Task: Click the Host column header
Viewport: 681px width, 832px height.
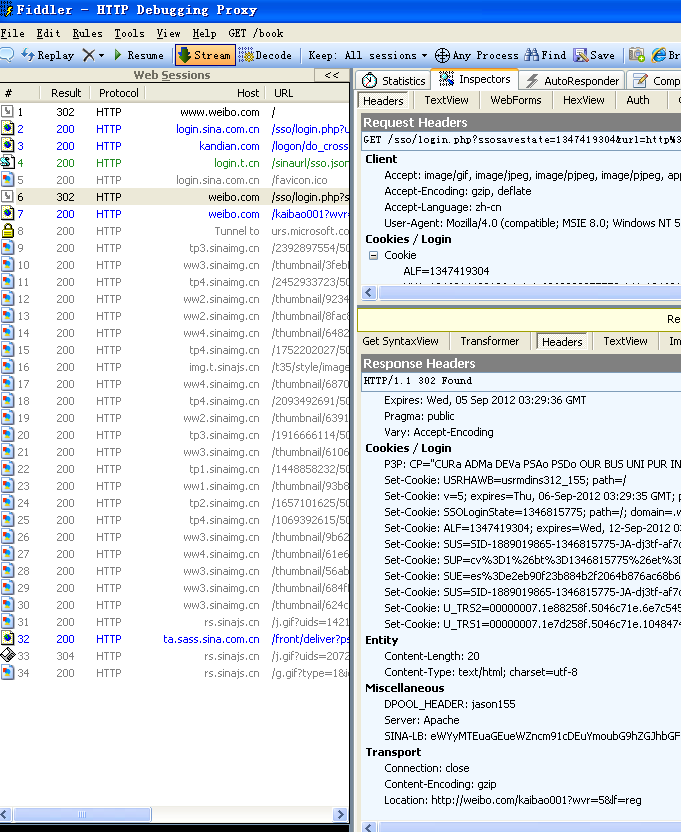Action: pos(248,93)
